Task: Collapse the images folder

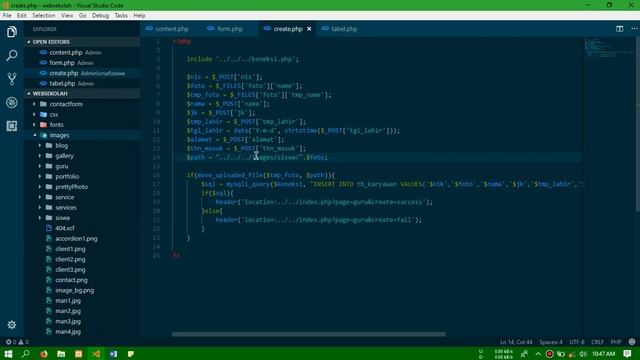Action: pos(34,135)
